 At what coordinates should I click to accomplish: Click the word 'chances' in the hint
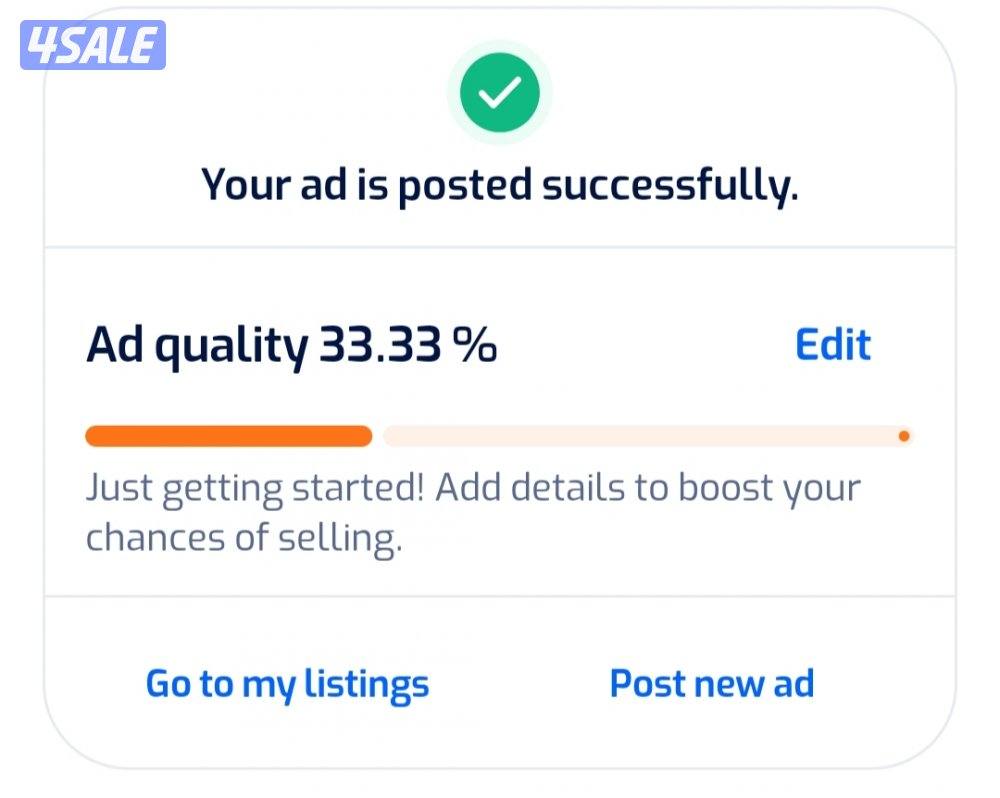154,538
